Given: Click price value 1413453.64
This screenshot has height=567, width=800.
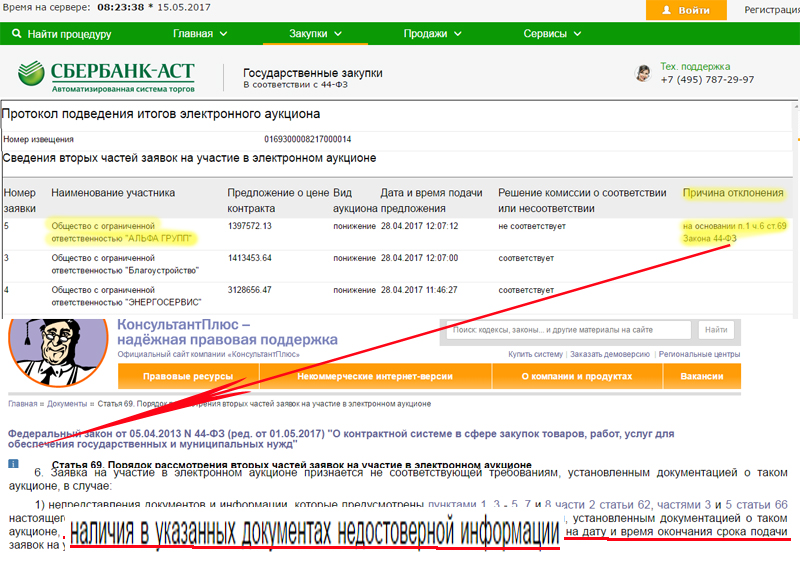Looking at the screenshot, I should coord(249,258).
